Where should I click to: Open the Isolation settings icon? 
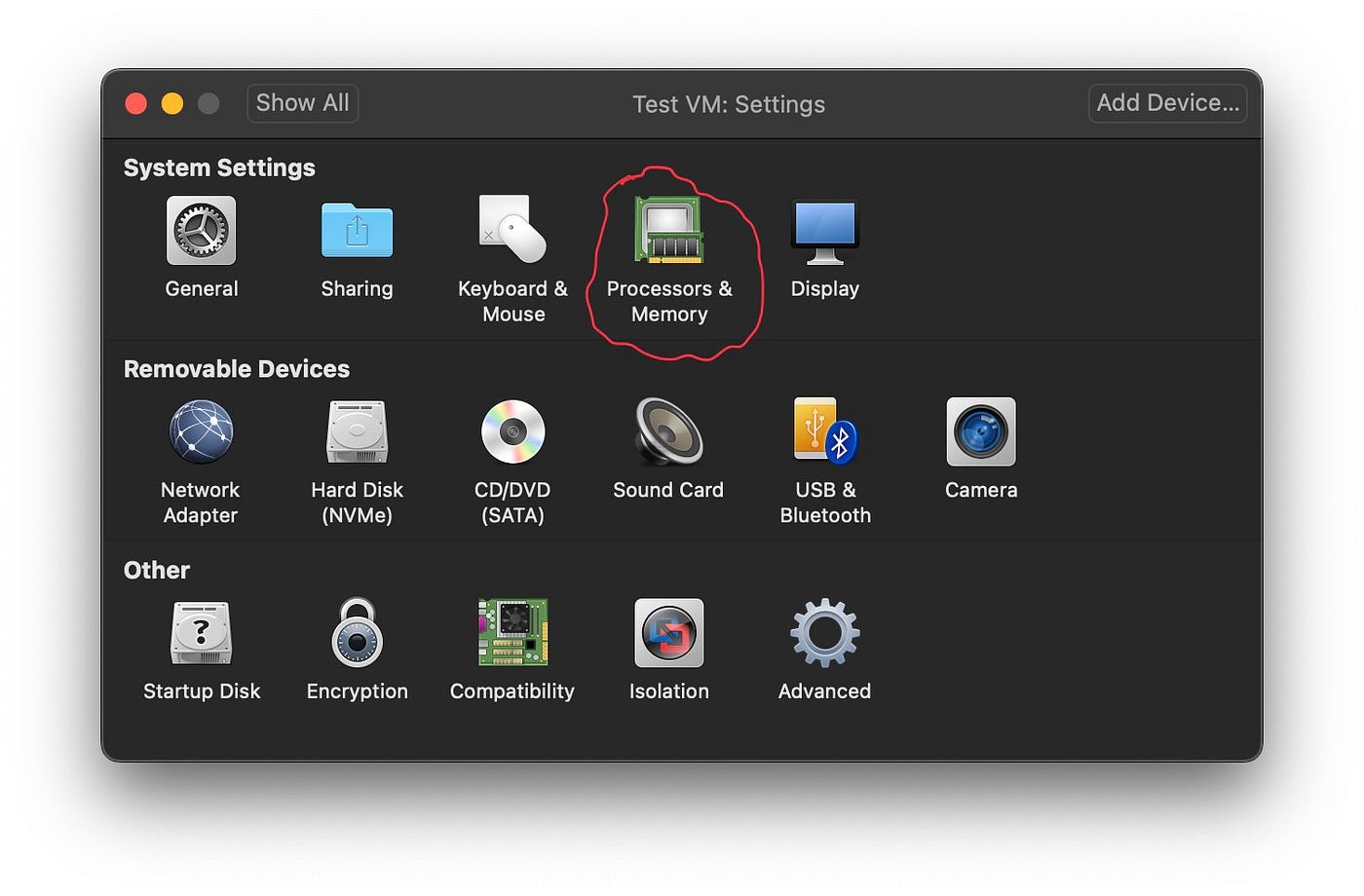click(x=669, y=633)
